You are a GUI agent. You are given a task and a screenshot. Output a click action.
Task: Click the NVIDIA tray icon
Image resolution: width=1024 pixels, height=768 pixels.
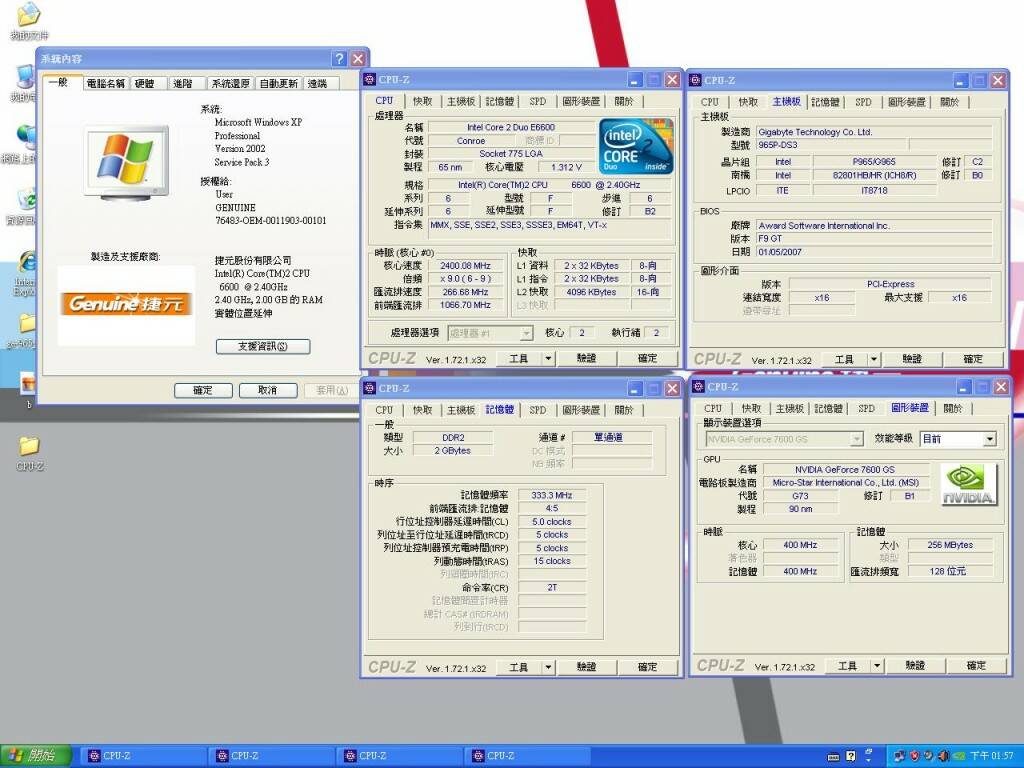(x=957, y=756)
